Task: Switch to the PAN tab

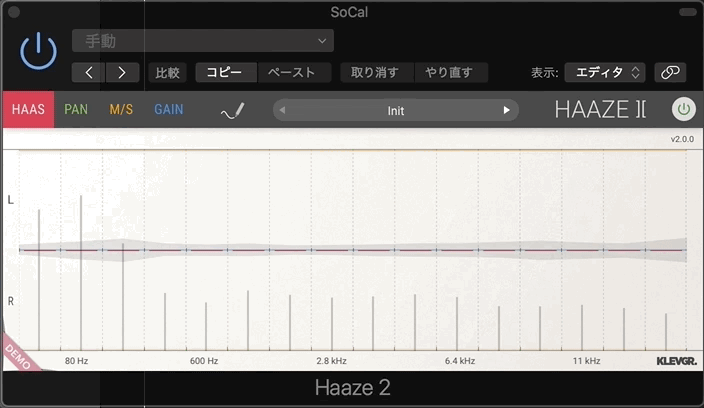Action: 76,110
